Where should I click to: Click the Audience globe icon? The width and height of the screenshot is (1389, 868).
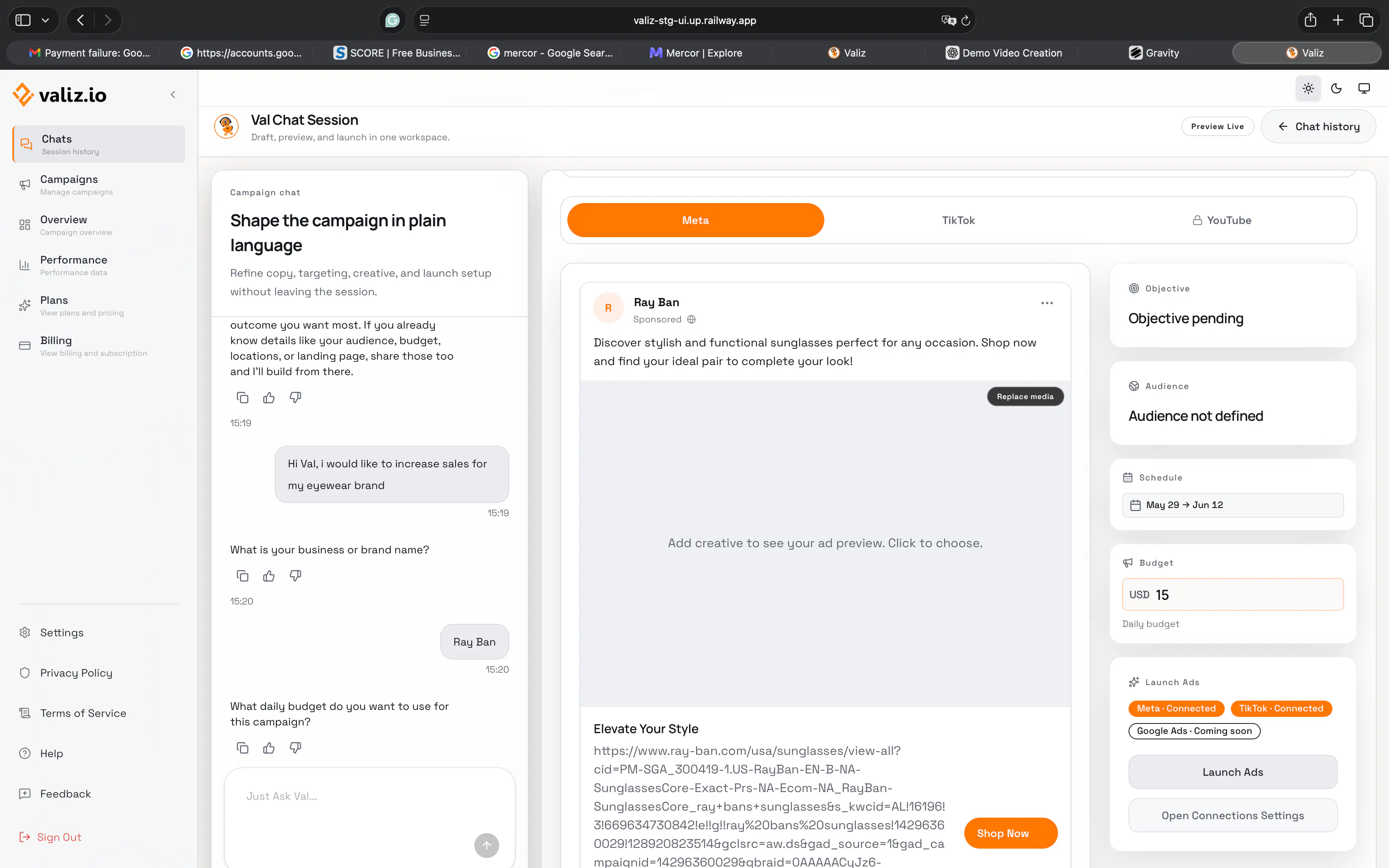[x=1134, y=386]
